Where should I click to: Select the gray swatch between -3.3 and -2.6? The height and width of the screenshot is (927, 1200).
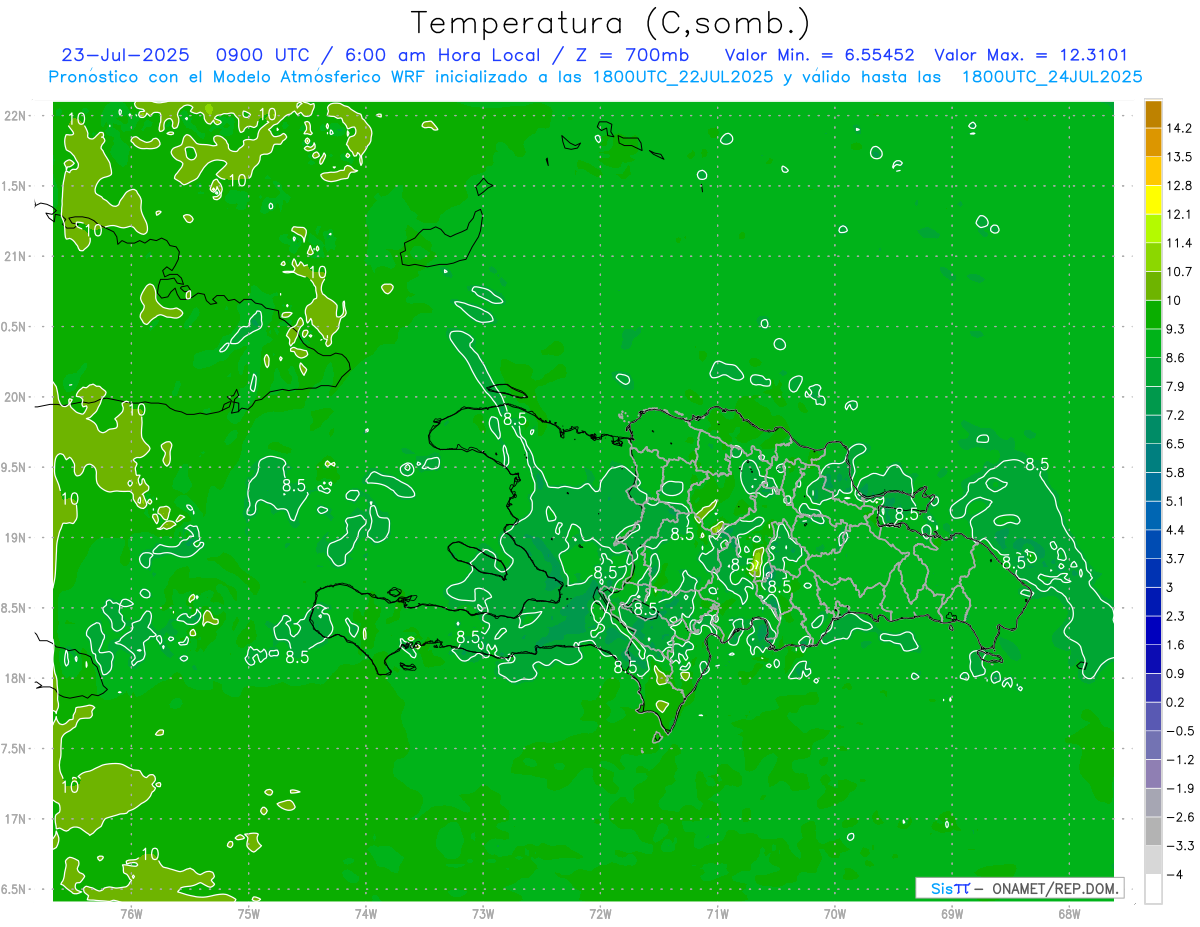(1153, 831)
